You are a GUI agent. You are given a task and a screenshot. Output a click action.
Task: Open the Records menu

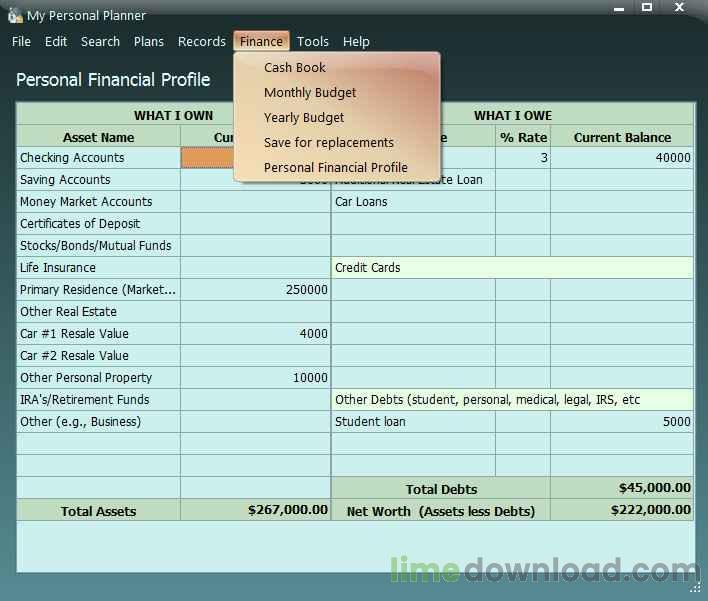point(202,42)
